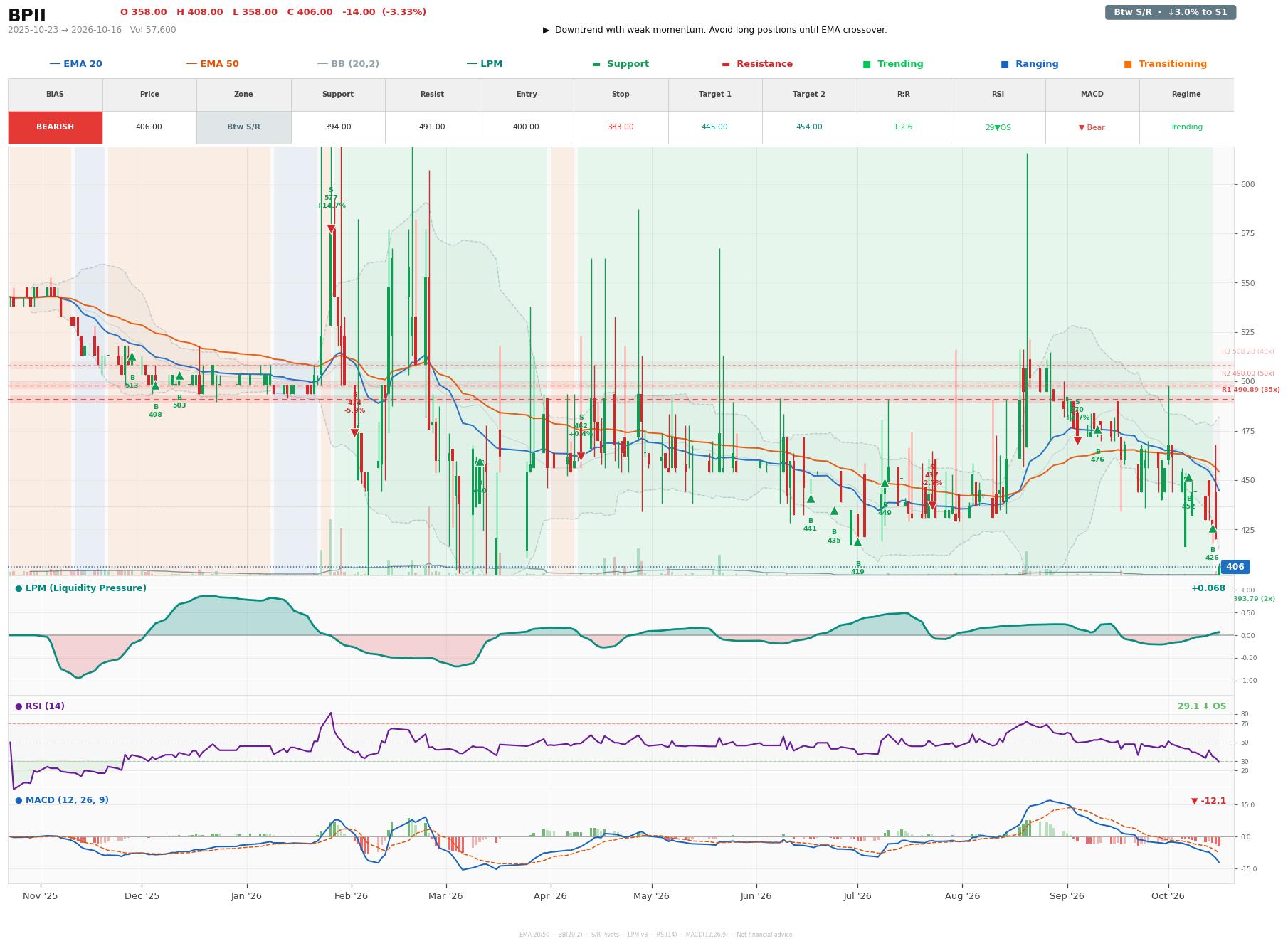Click the Aug '26 date axis label
Image resolution: width=1288 pixels, height=946 pixels.
pyautogui.click(x=962, y=896)
